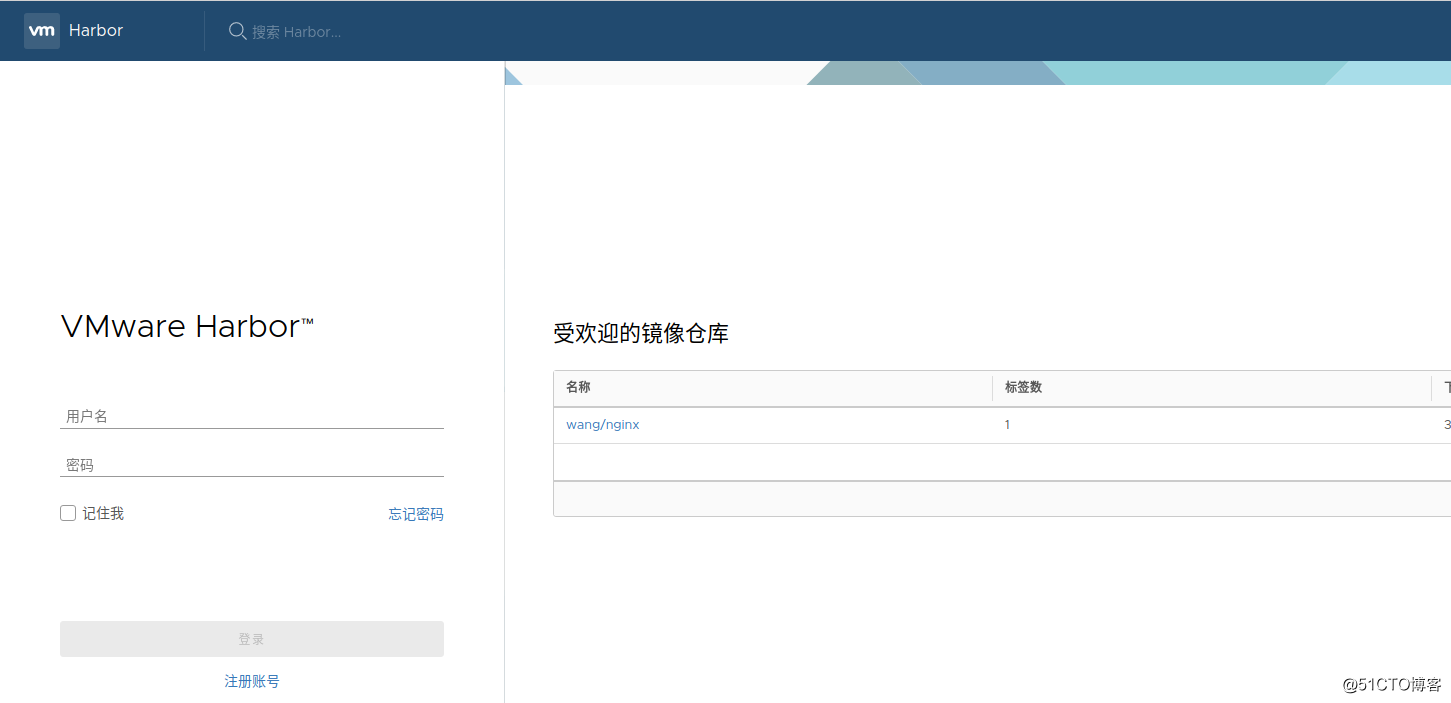Open the 忘记密码 link
This screenshot has height=703, width=1451.
click(416, 514)
